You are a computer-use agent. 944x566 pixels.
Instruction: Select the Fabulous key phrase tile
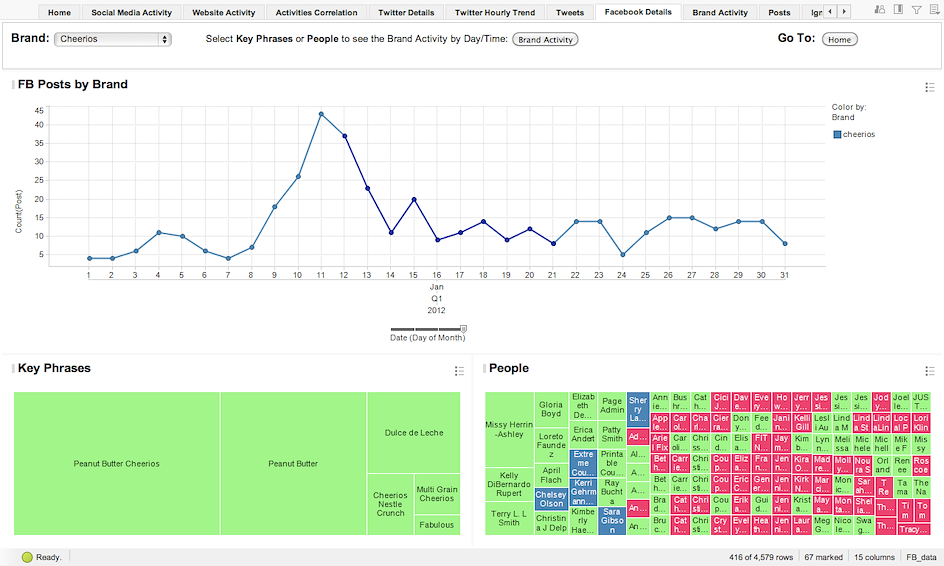point(437,525)
